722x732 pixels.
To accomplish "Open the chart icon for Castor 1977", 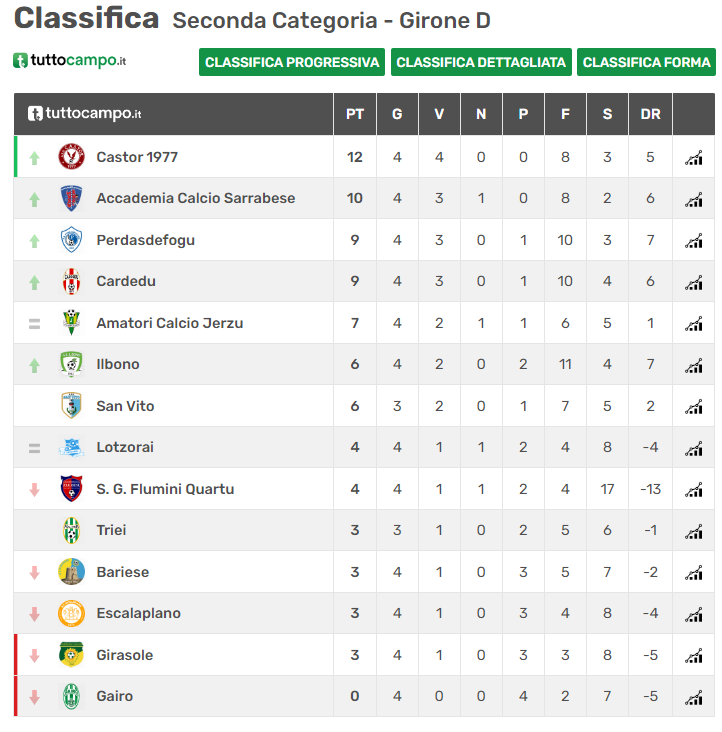I will pos(694,158).
